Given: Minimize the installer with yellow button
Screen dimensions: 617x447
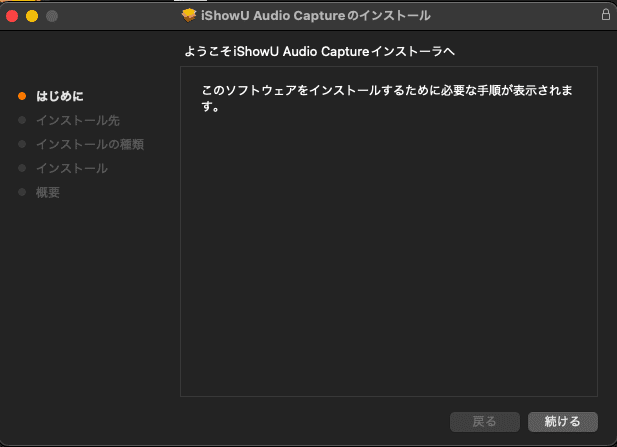Looking at the screenshot, I should click(x=32, y=16).
